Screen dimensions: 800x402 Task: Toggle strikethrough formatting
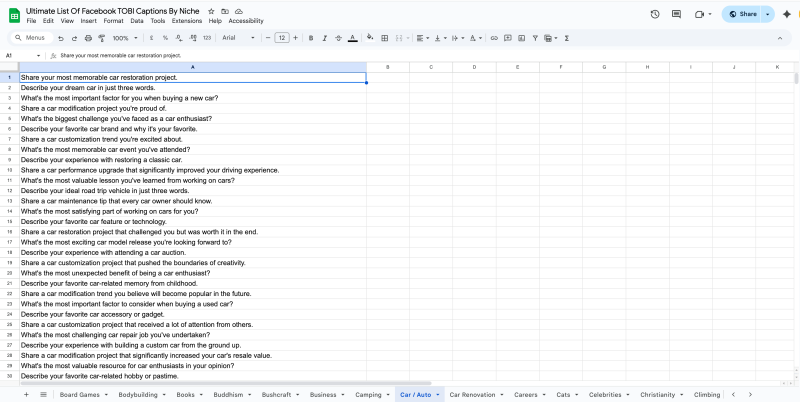[338, 38]
